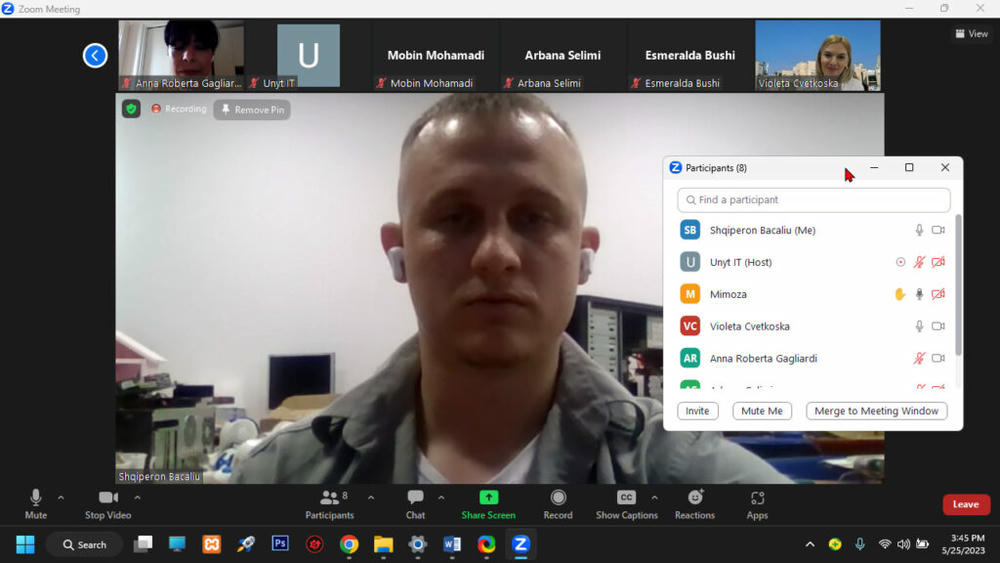Screen dimensions: 1000x563
Task: Click the Record icon
Action: point(558,498)
